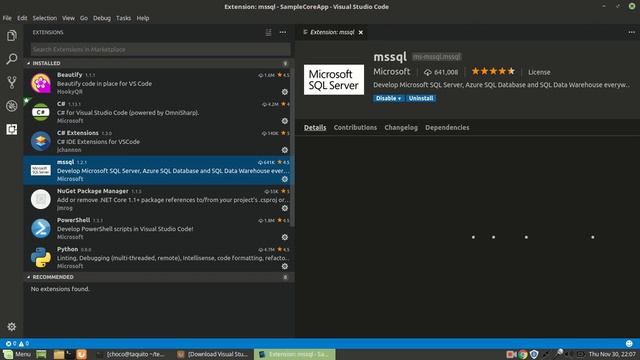Open the Help menu
Viewport: 640px width, 360px height.
tap(142, 18)
